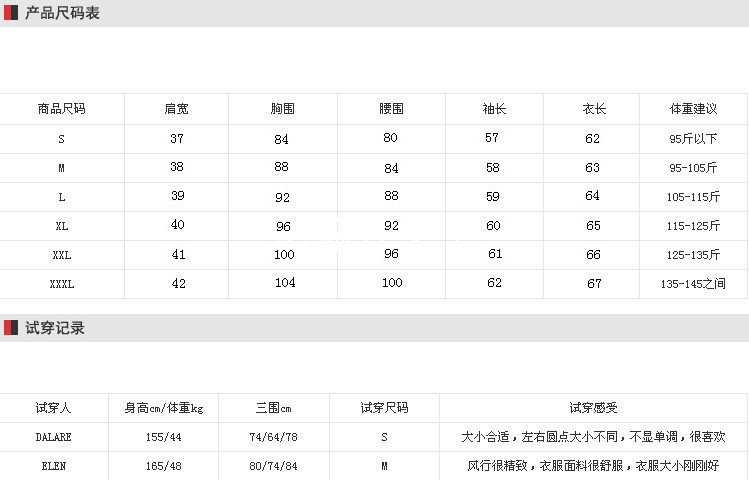Select the 试穿记录 section heading

click(x=55, y=328)
